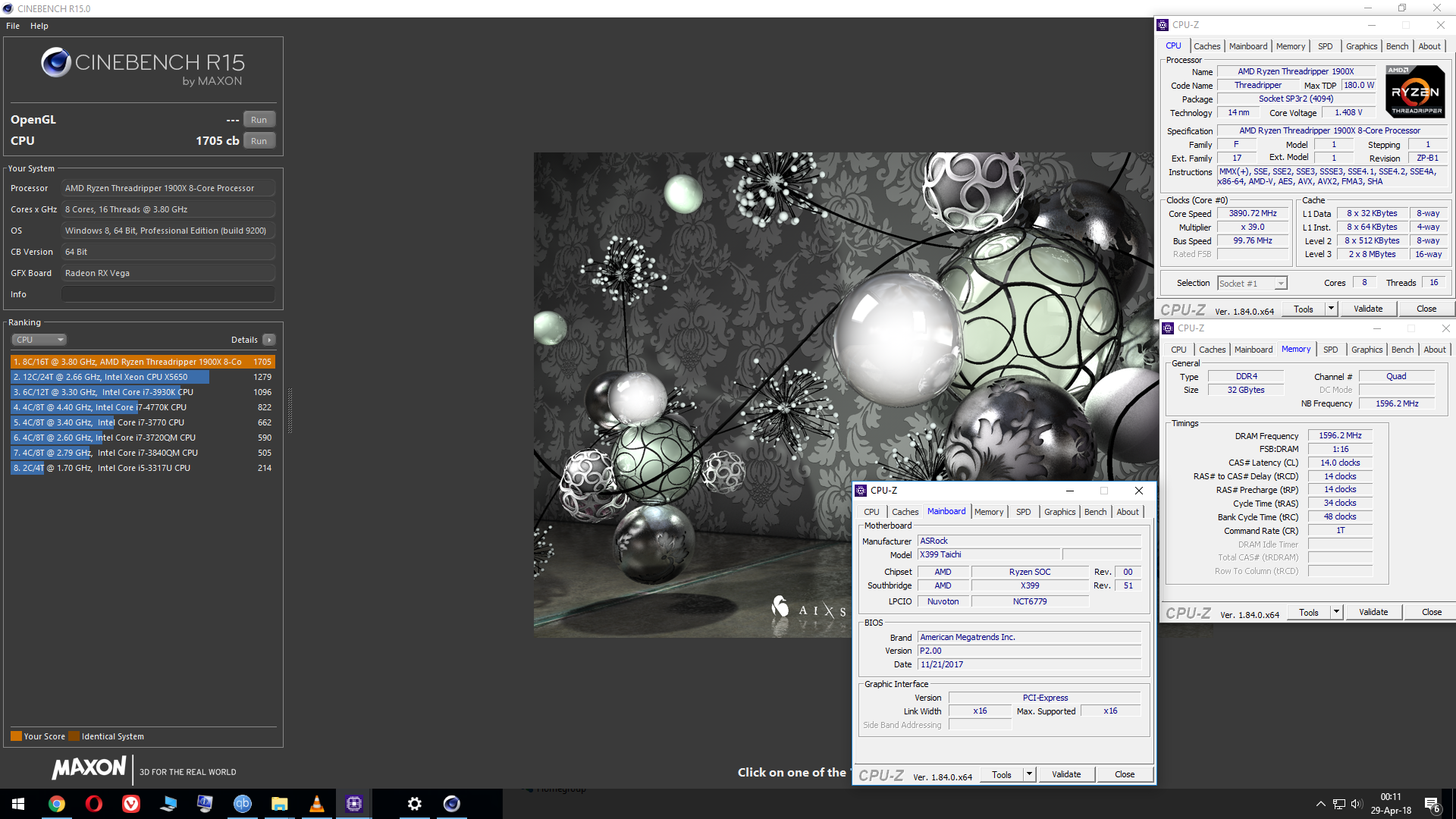This screenshot has height=819, width=1456.
Task: Click the DRAM Frequency value 1596.2 MHz
Action: click(1340, 435)
